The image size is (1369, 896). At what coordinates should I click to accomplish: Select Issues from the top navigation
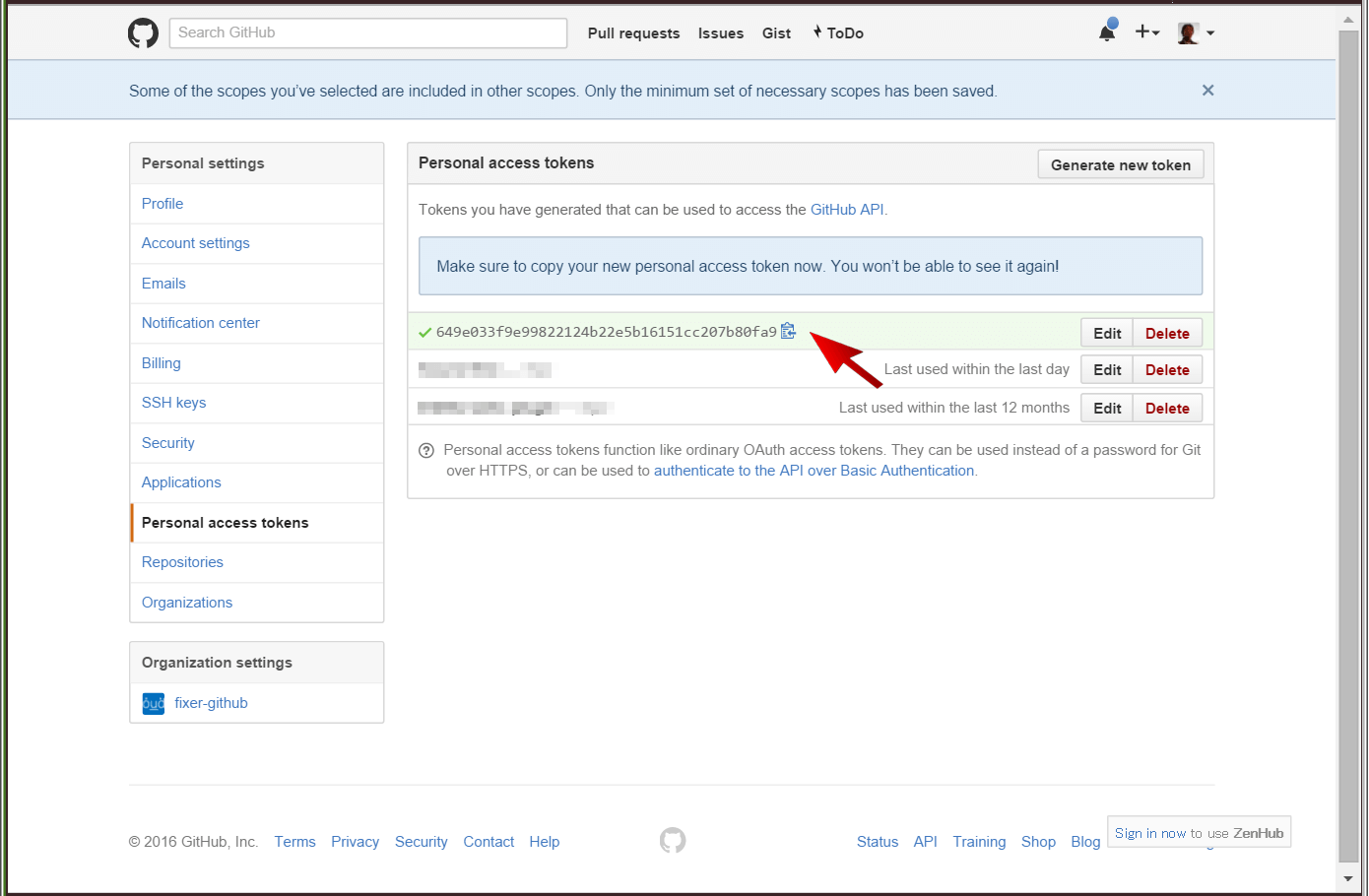[x=720, y=32]
